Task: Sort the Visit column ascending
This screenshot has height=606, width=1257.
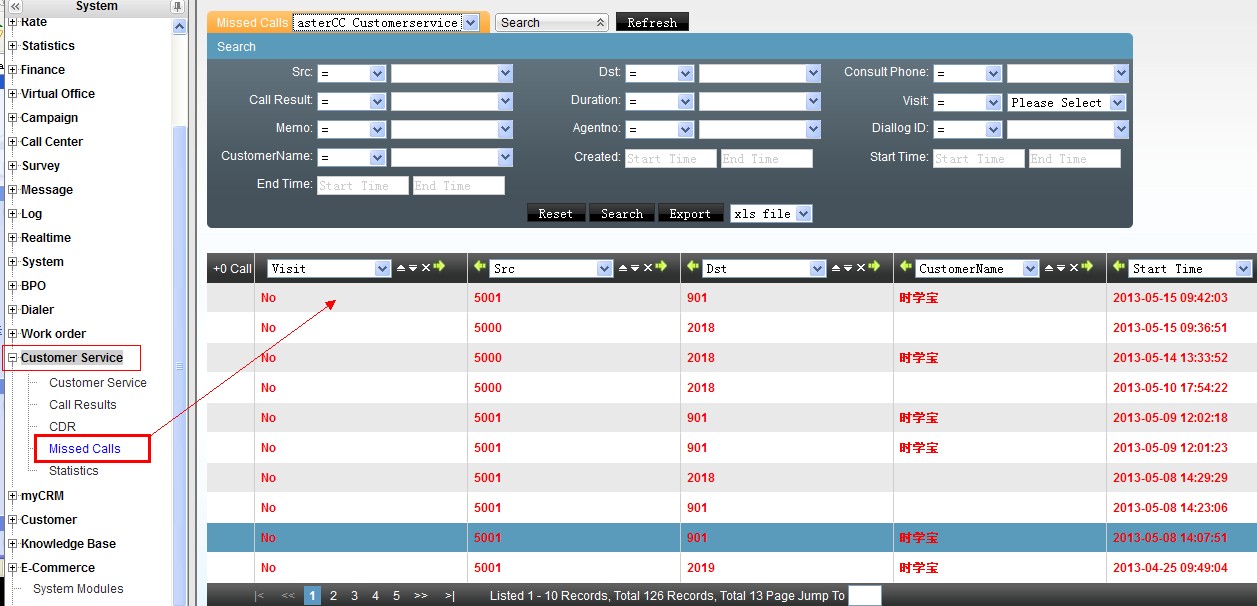Action: [x=401, y=268]
